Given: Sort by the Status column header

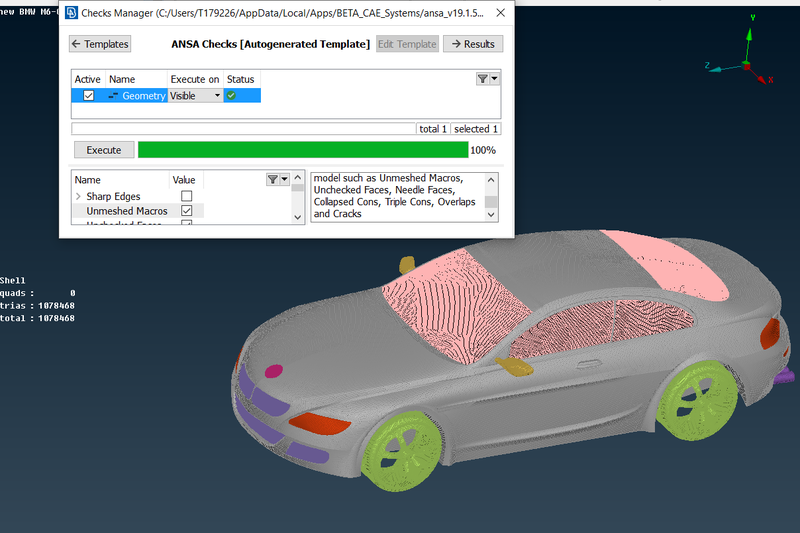Looking at the screenshot, I should tap(241, 79).
